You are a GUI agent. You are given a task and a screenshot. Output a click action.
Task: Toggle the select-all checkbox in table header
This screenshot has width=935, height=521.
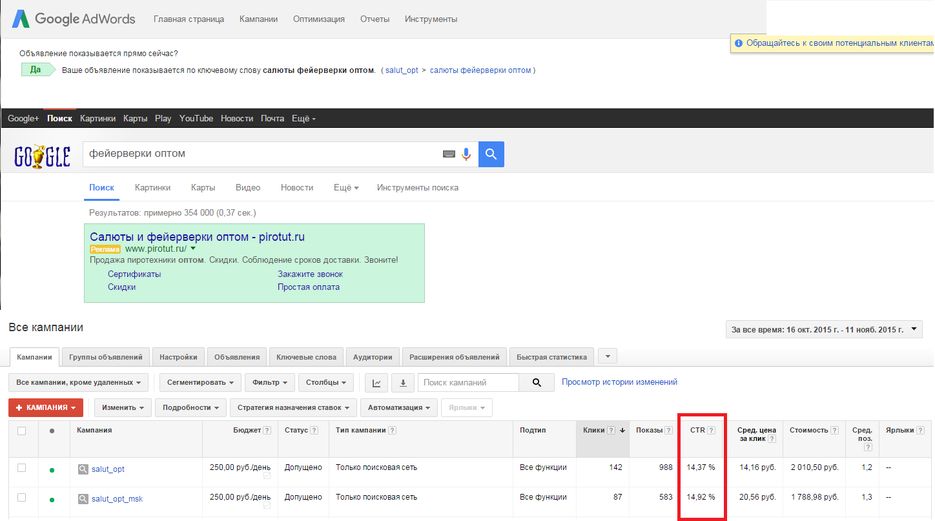[x=22, y=430]
